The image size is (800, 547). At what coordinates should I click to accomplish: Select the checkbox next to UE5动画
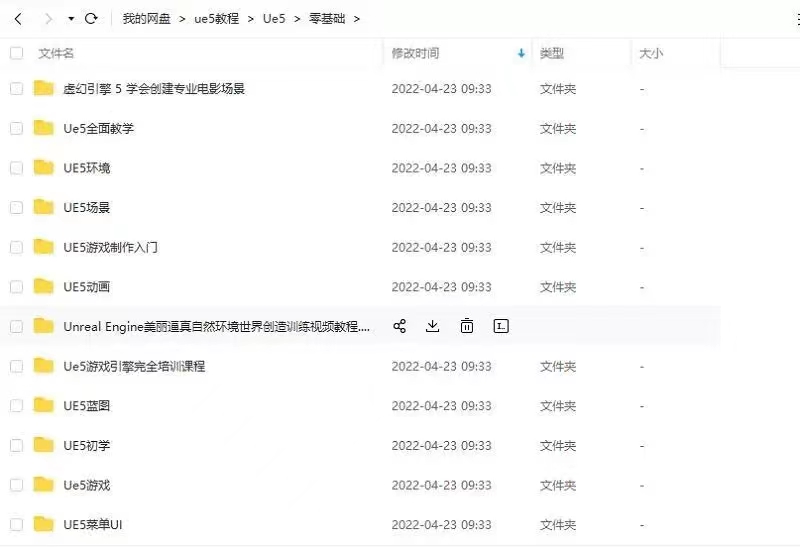16,287
